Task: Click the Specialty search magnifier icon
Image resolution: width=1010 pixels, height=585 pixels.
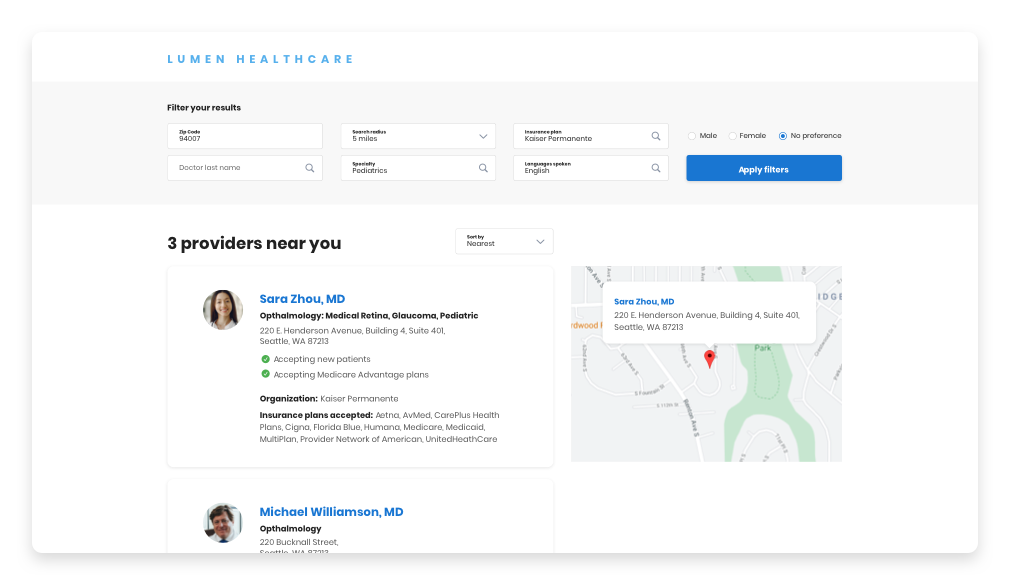Action: click(x=483, y=168)
